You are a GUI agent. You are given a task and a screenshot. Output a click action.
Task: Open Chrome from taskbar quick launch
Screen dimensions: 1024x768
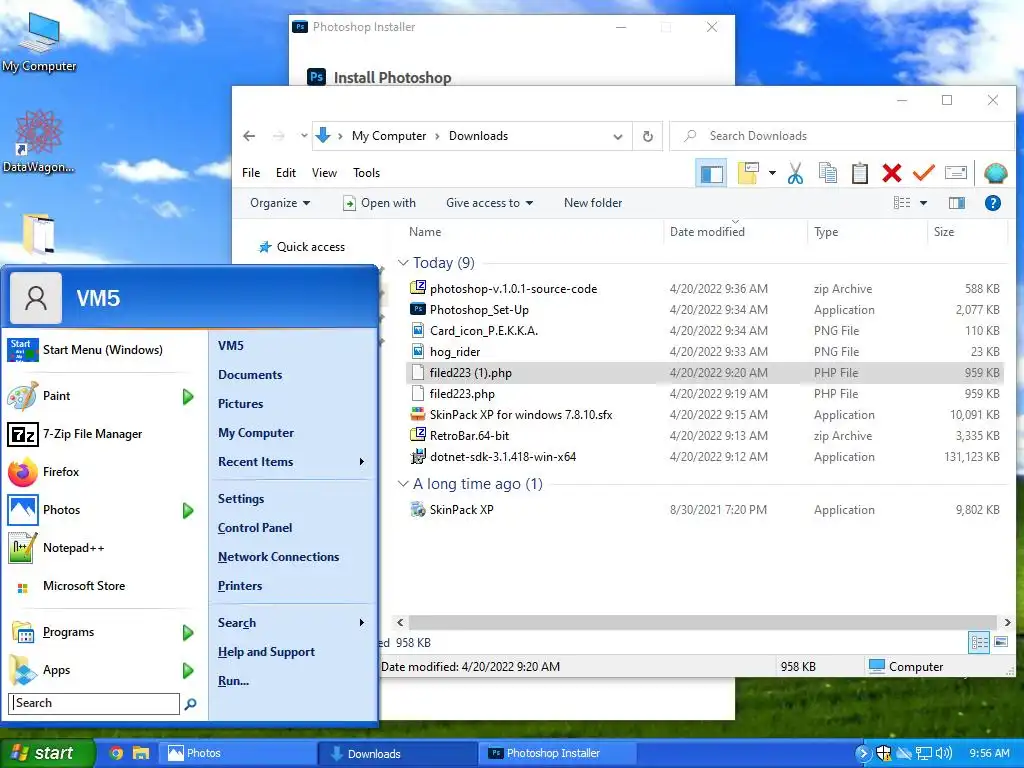coord(116,753)
